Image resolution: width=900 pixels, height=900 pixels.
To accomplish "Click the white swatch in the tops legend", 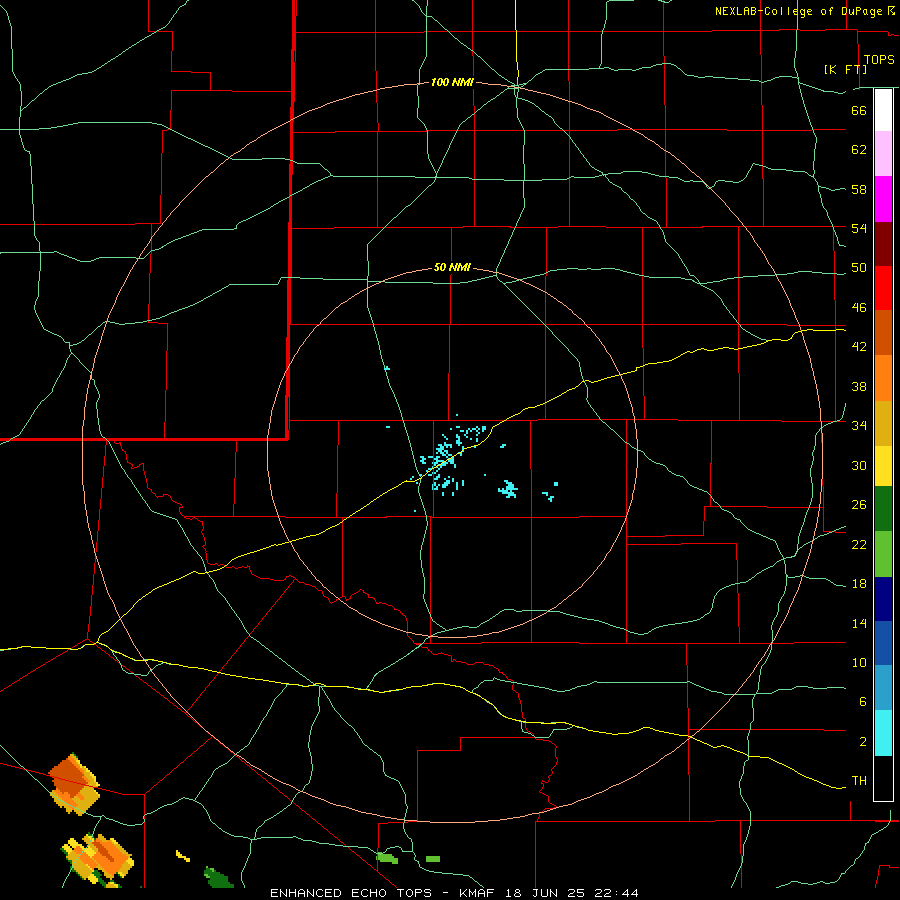I will (883, 110).
